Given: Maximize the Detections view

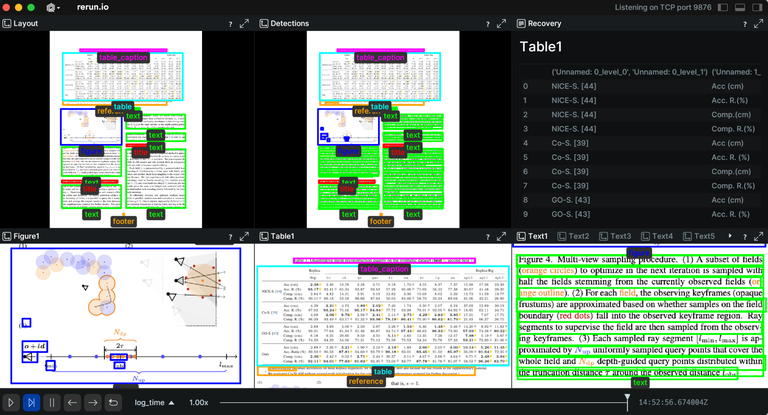Looking at the screenshot, I should tap(501, 23).
